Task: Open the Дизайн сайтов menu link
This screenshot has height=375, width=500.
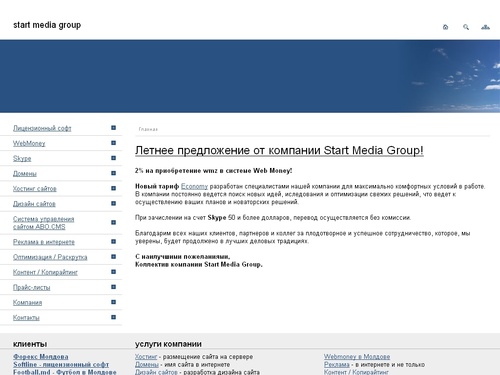Action: pos(34,204)
